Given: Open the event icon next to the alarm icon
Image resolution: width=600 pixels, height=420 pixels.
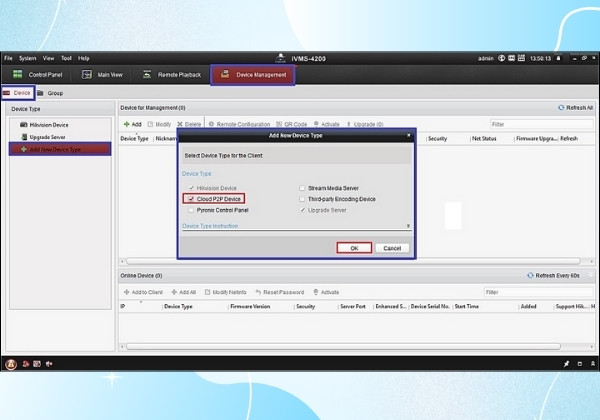Looking at the screenshot, I should coord(26,364).
